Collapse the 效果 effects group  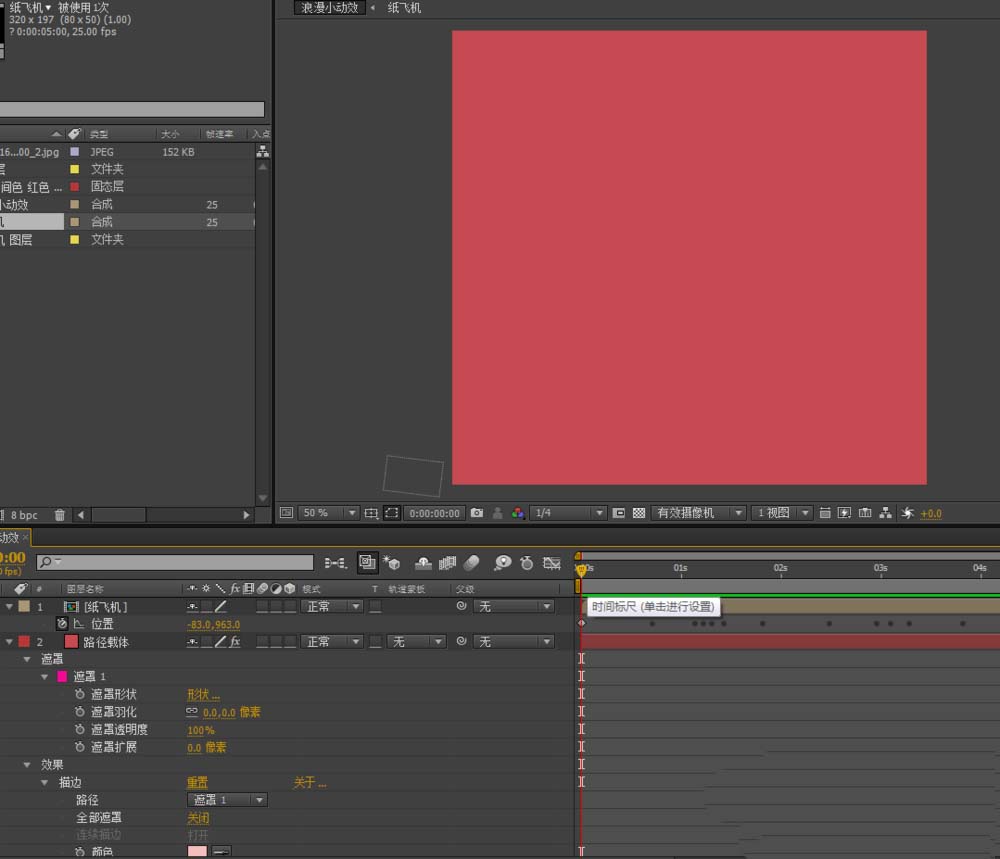pos(28,765)
